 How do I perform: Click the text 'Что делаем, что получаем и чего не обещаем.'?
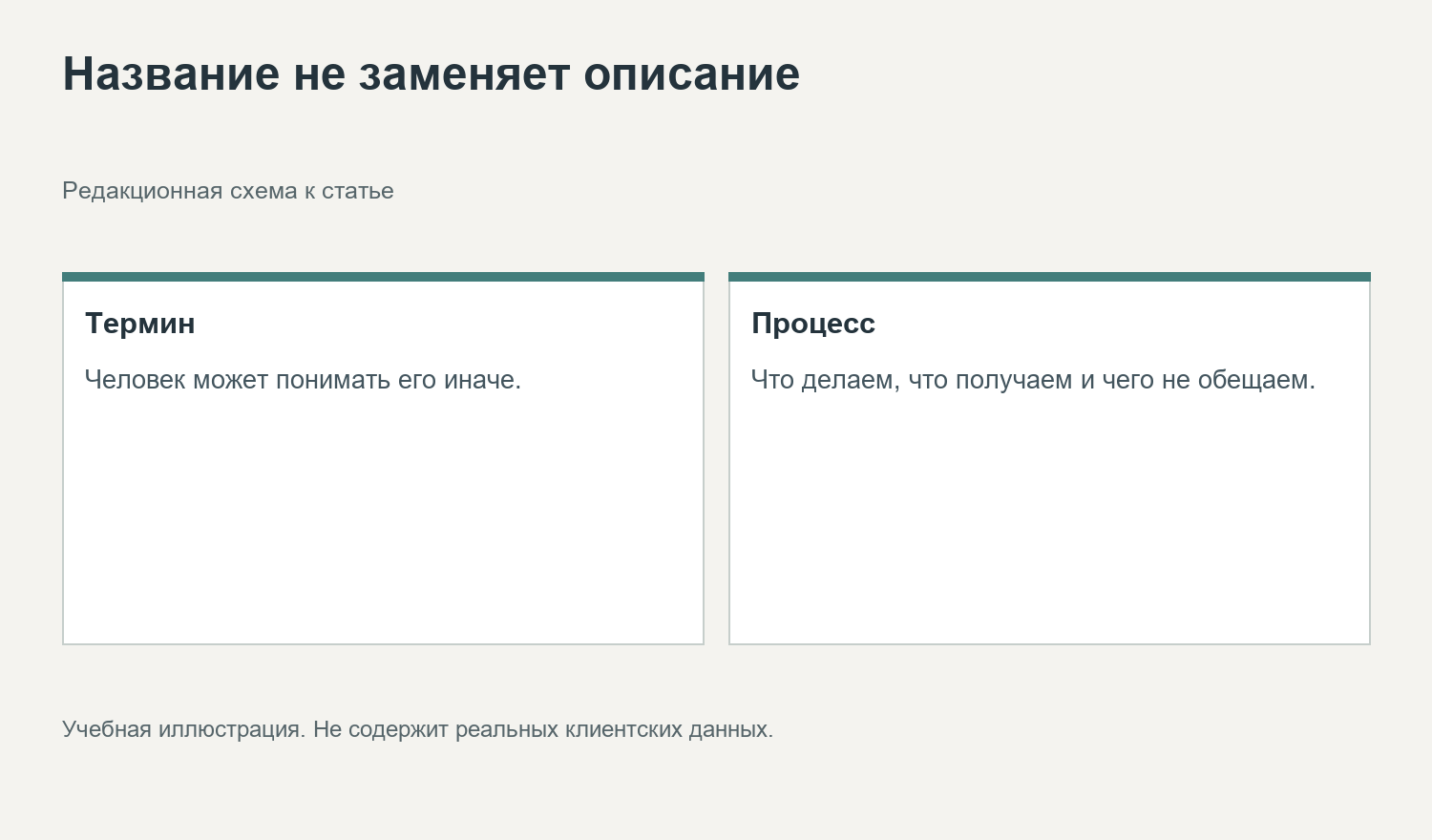(1033, 380)
